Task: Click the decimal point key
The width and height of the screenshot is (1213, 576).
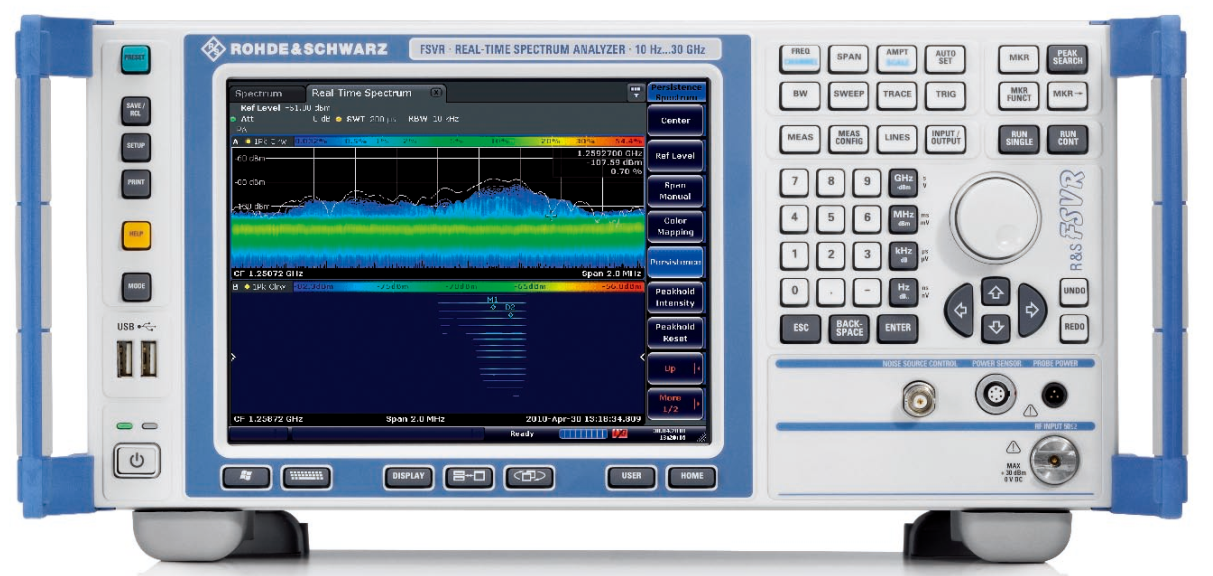Action: pyautogui.click(x=830, y=291)
